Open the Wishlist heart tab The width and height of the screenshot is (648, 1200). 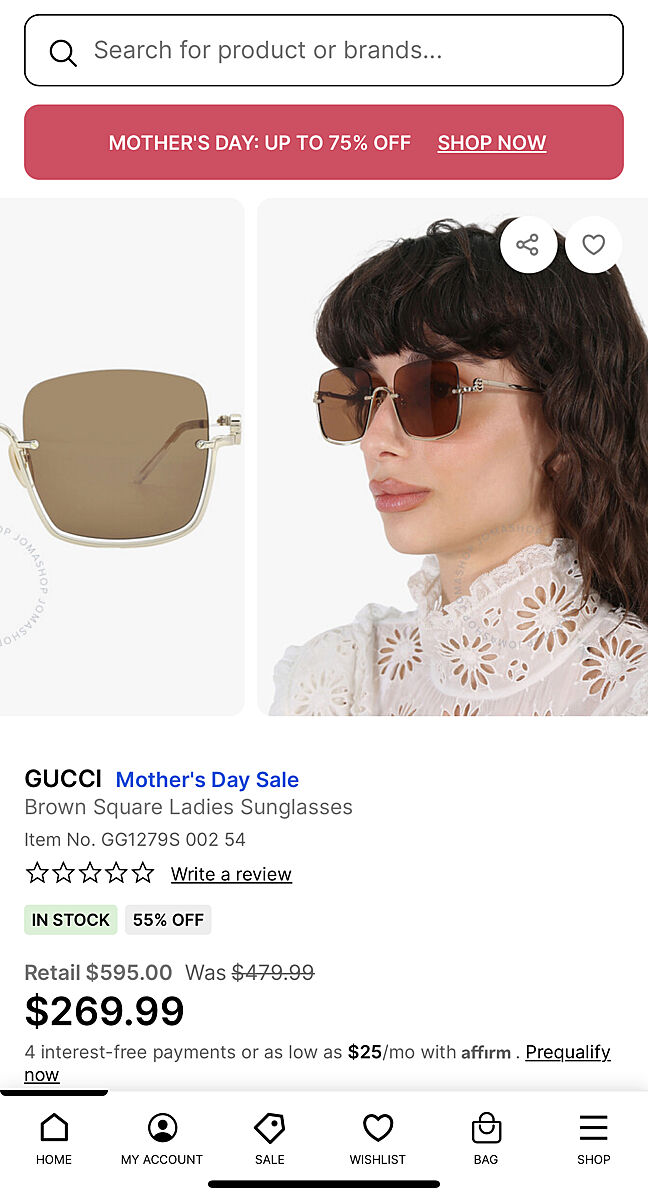[x=378, y=1139]
